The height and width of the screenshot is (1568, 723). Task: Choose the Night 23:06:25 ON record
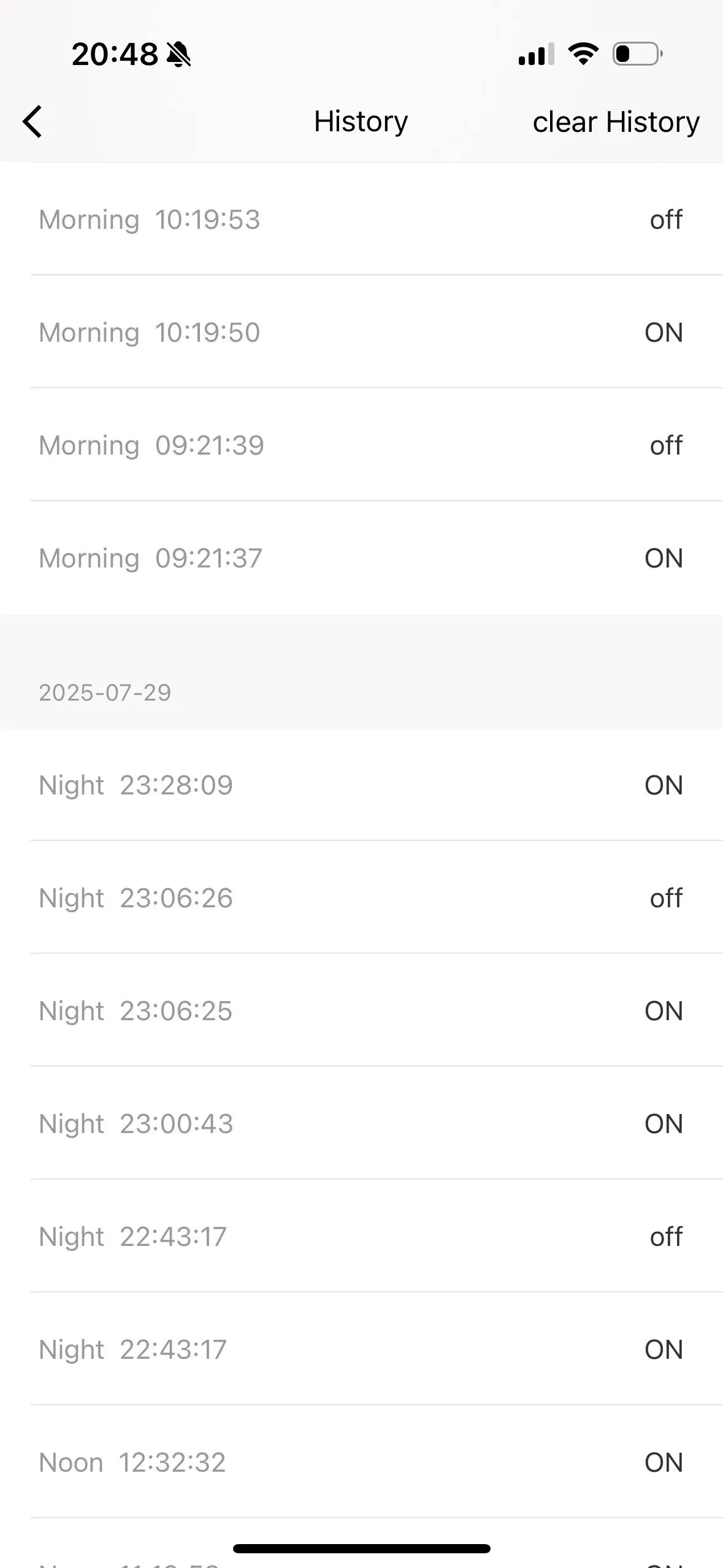(361, 1011)
